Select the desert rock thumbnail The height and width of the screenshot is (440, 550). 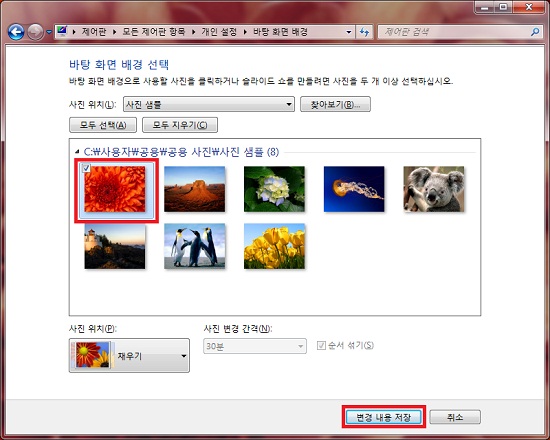click(x=194, y=189)
